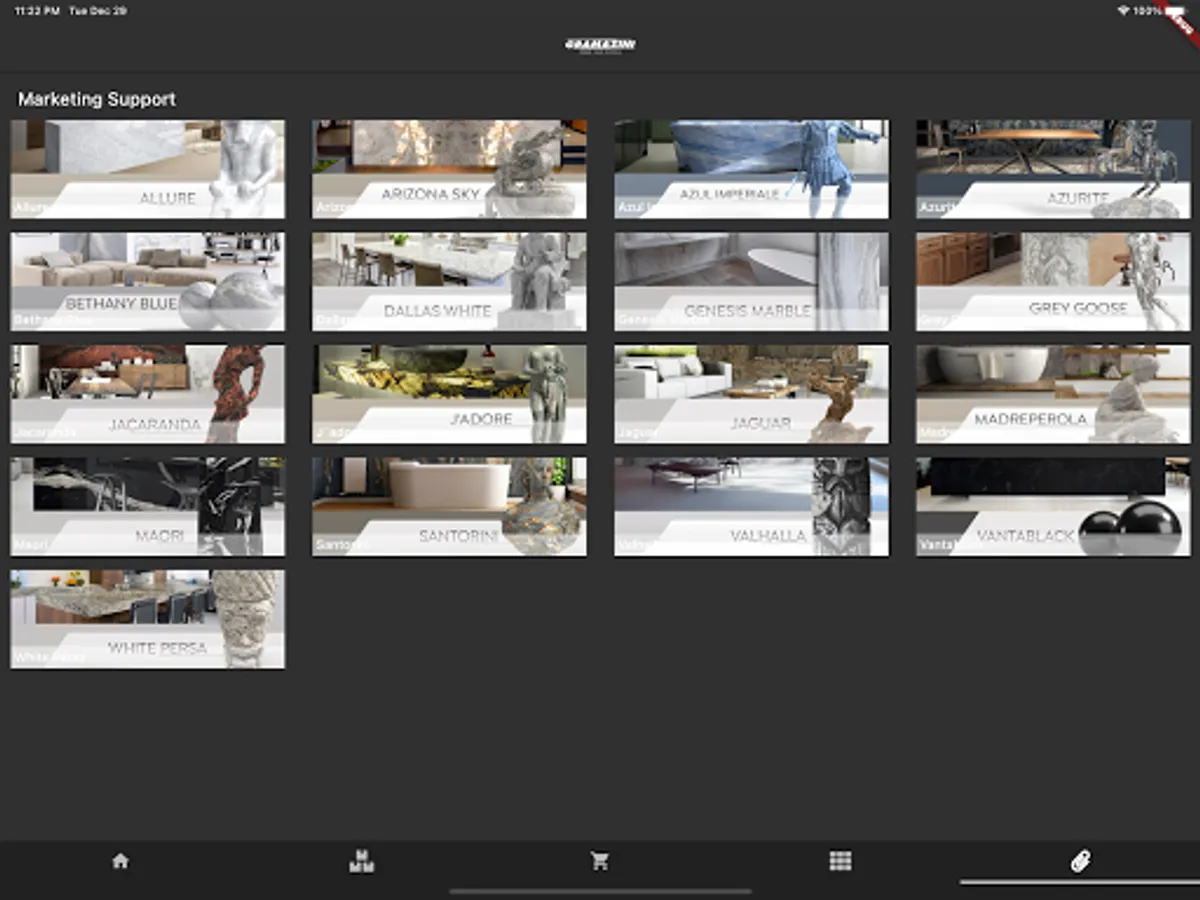Choose the Madreperola thumbnail
The width and height of the screenshot is (1200, 900).
(x=1053, y=394)
